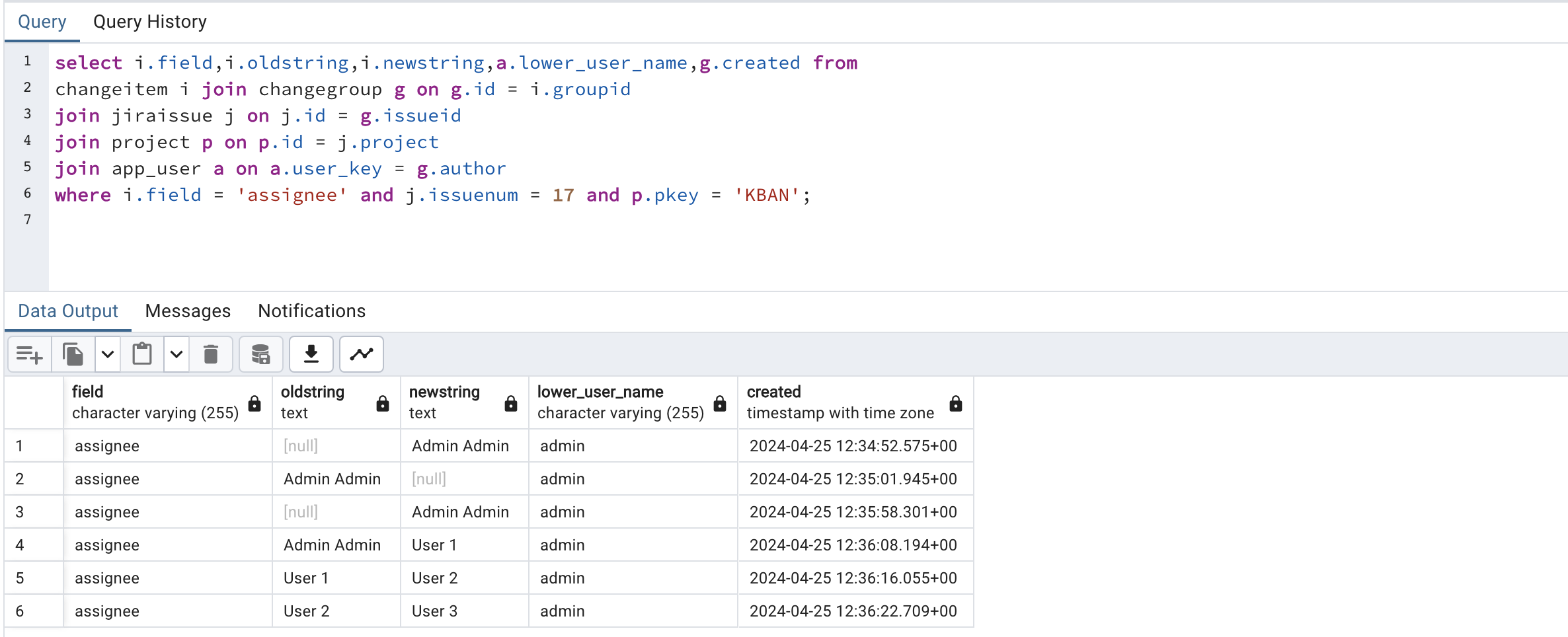
Task: Click the User 3 cell in row 6
Action: tap(434, 611)
